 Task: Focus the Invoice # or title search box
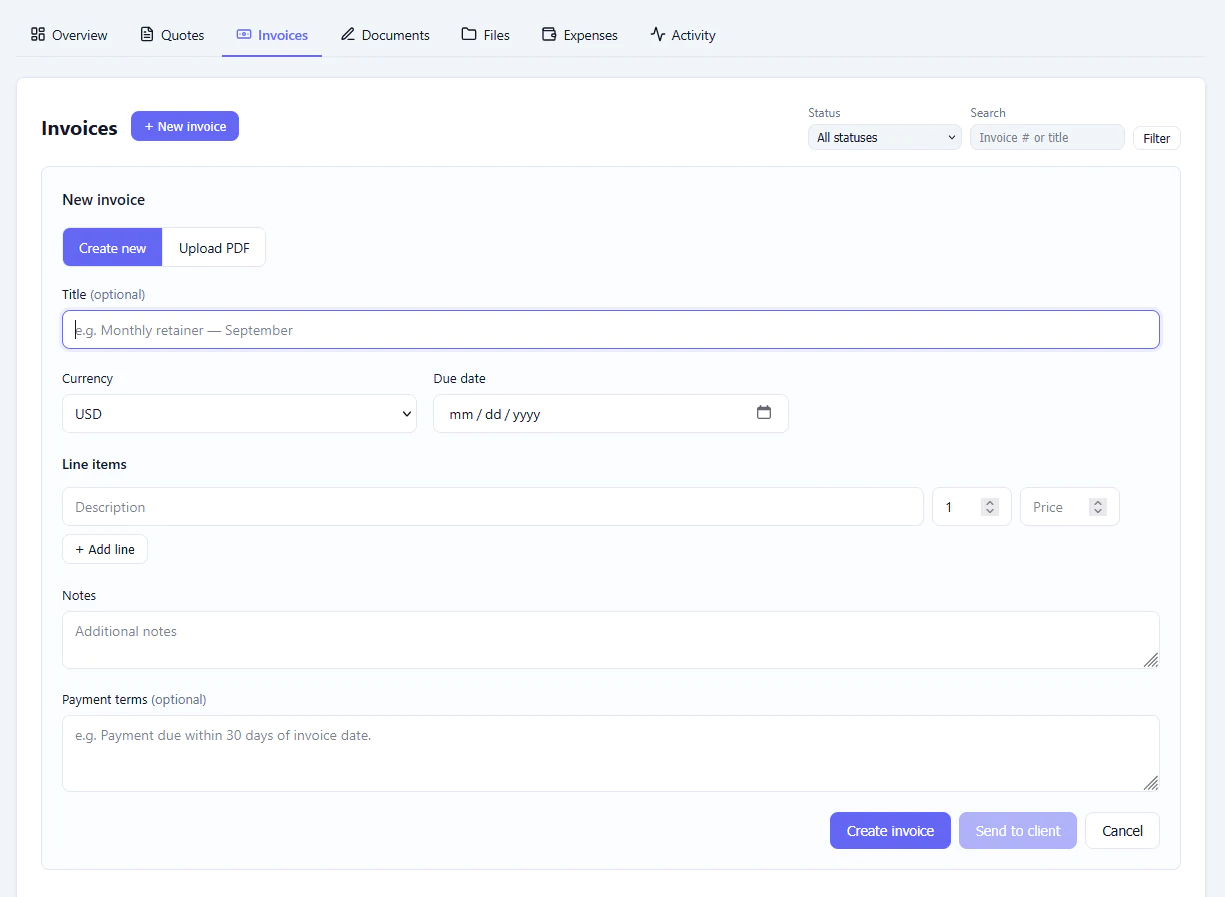point(1047,137)
